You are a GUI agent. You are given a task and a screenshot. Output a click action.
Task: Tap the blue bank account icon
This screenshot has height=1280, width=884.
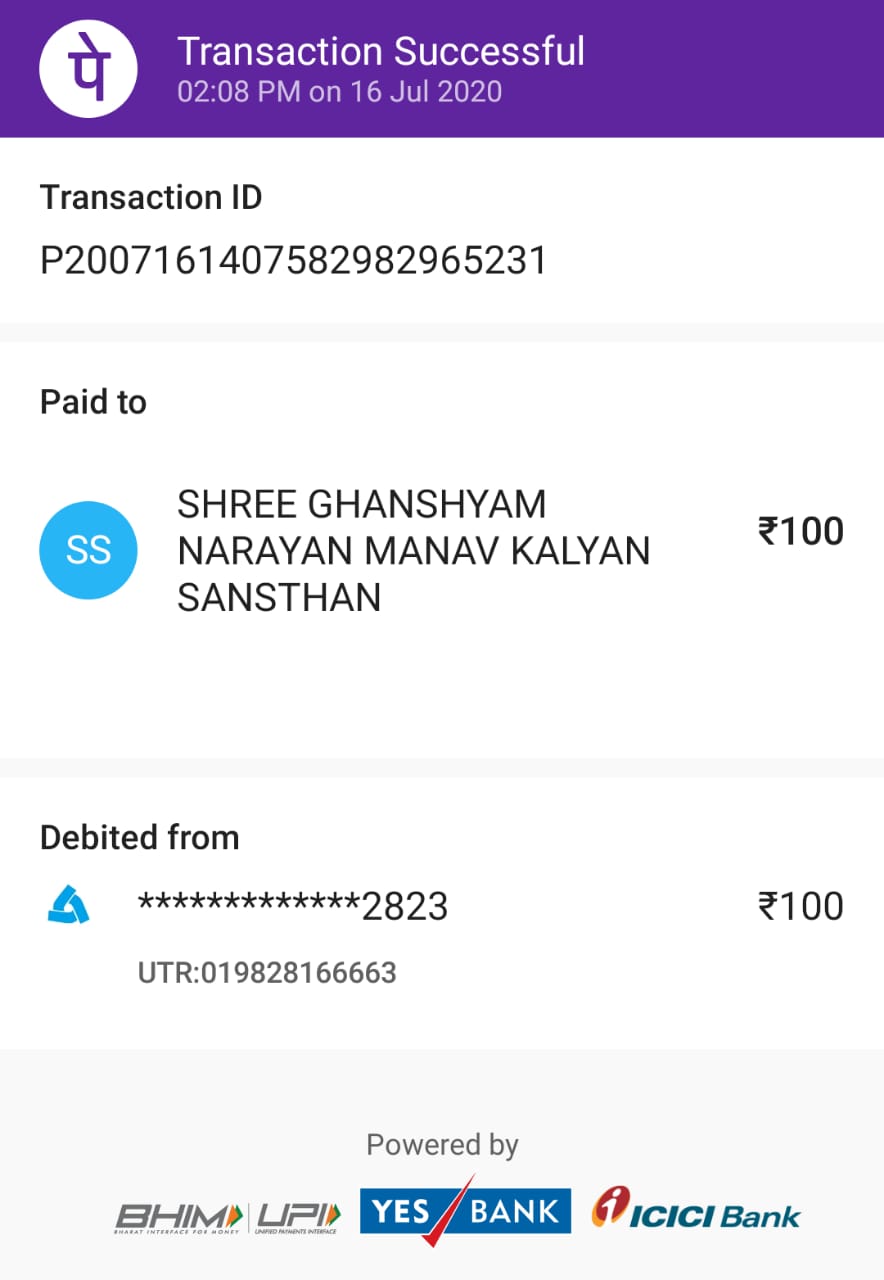69,906
